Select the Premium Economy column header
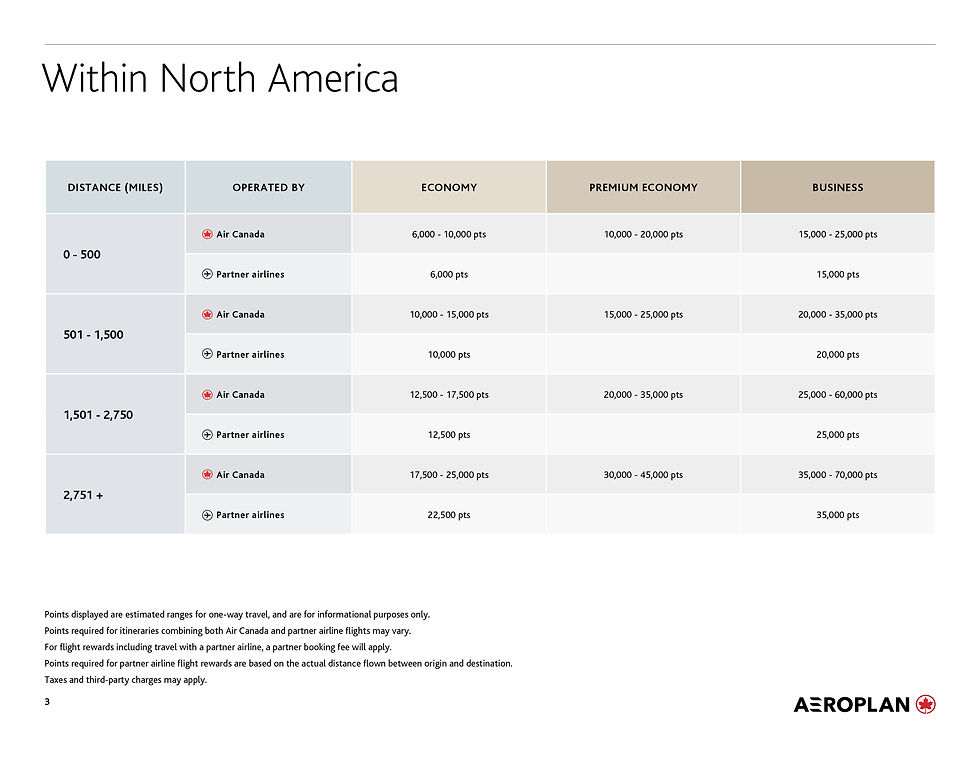 643,187
